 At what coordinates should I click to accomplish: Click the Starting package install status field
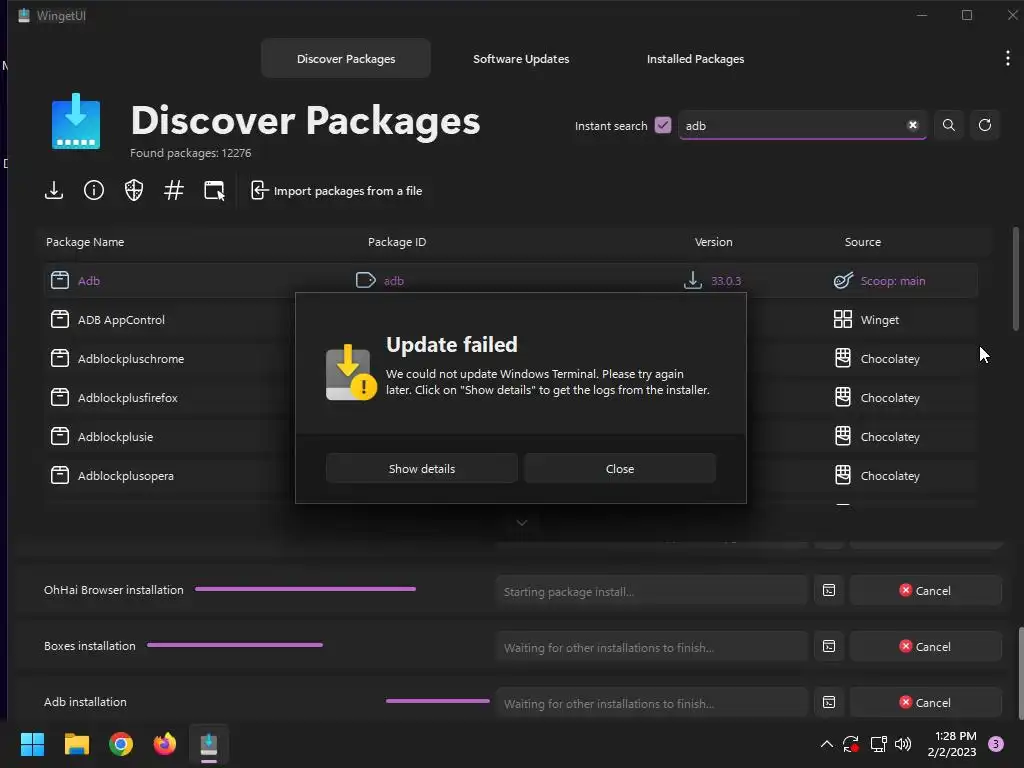pos(651,592)
